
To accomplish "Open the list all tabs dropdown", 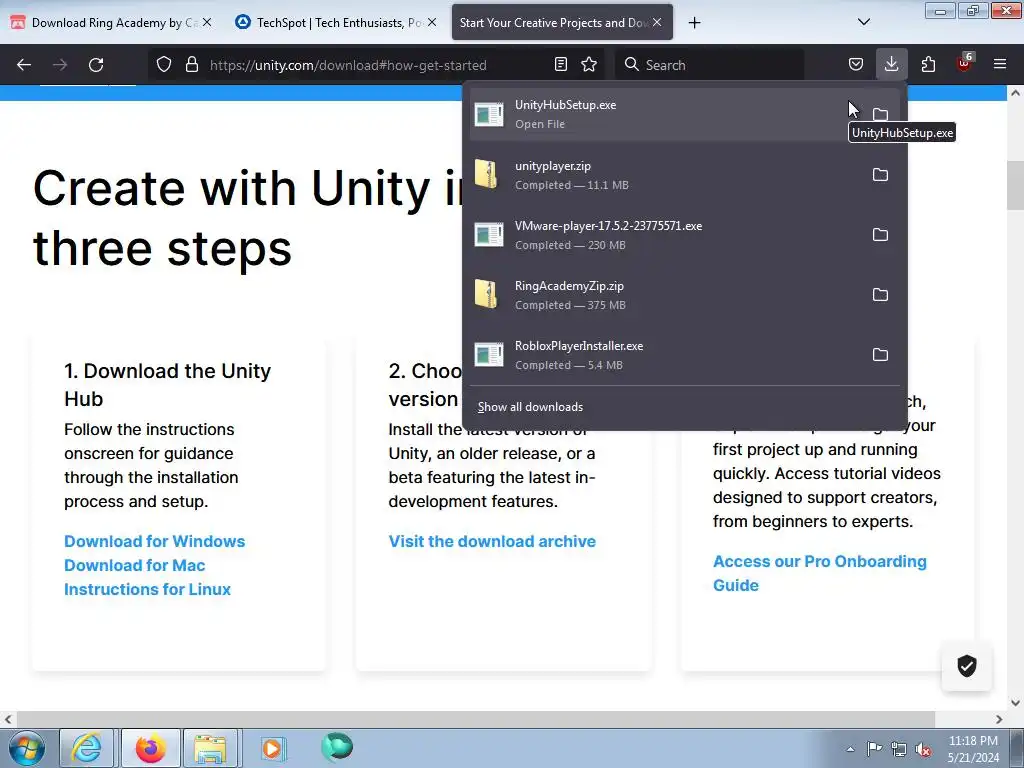I will click(863, 22).
